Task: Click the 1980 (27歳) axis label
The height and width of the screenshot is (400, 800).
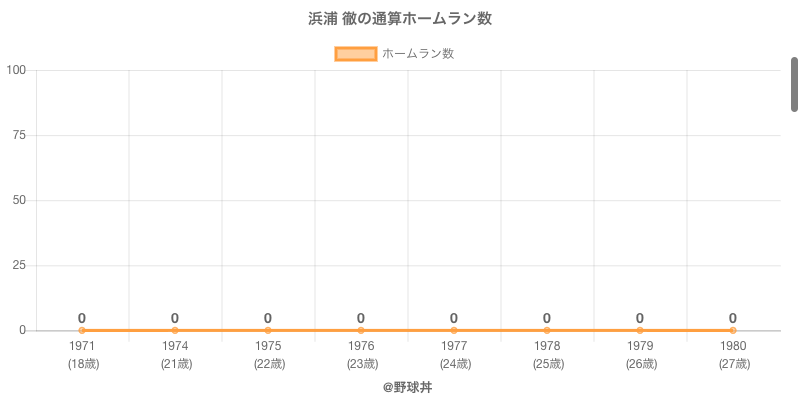Action: (x=733, y=355)
